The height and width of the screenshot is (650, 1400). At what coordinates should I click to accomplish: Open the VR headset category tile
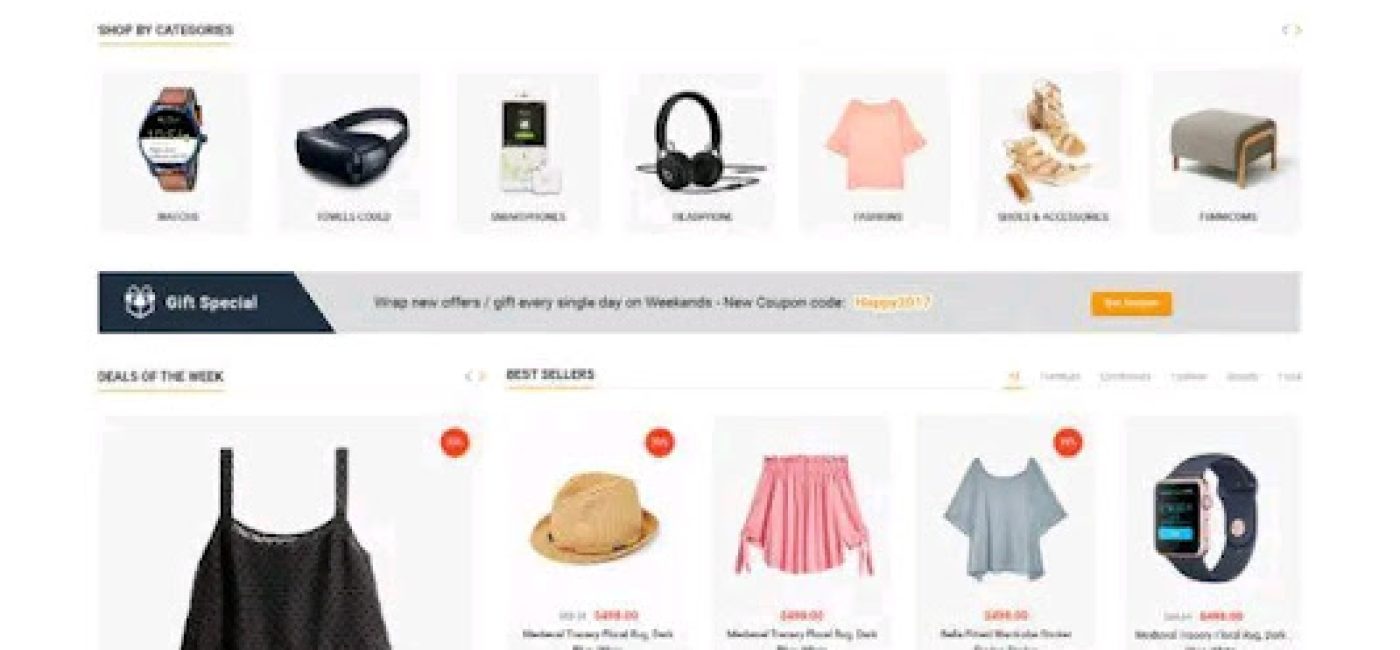point(351,152)
